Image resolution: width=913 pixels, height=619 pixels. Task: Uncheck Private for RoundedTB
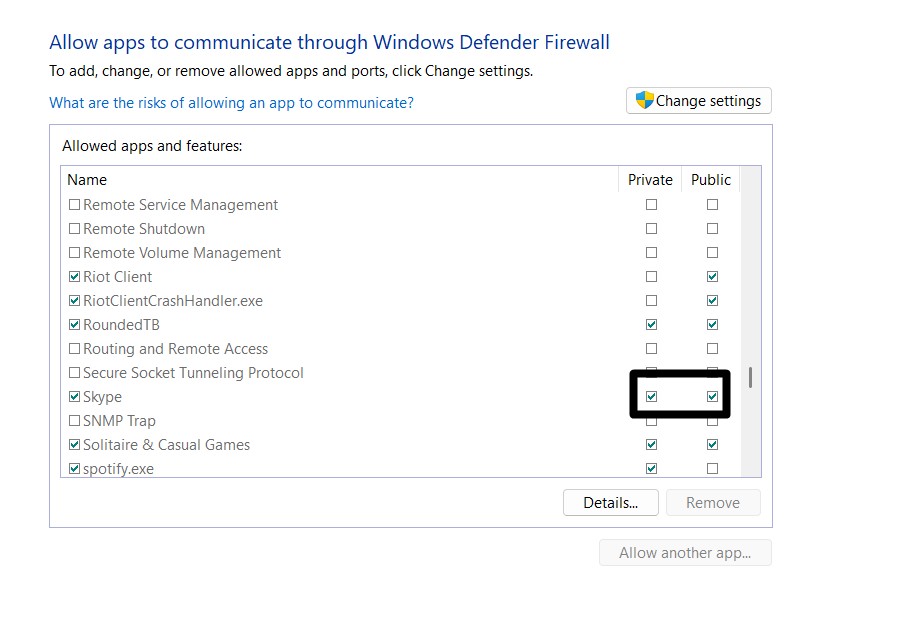tap(651, 325)
